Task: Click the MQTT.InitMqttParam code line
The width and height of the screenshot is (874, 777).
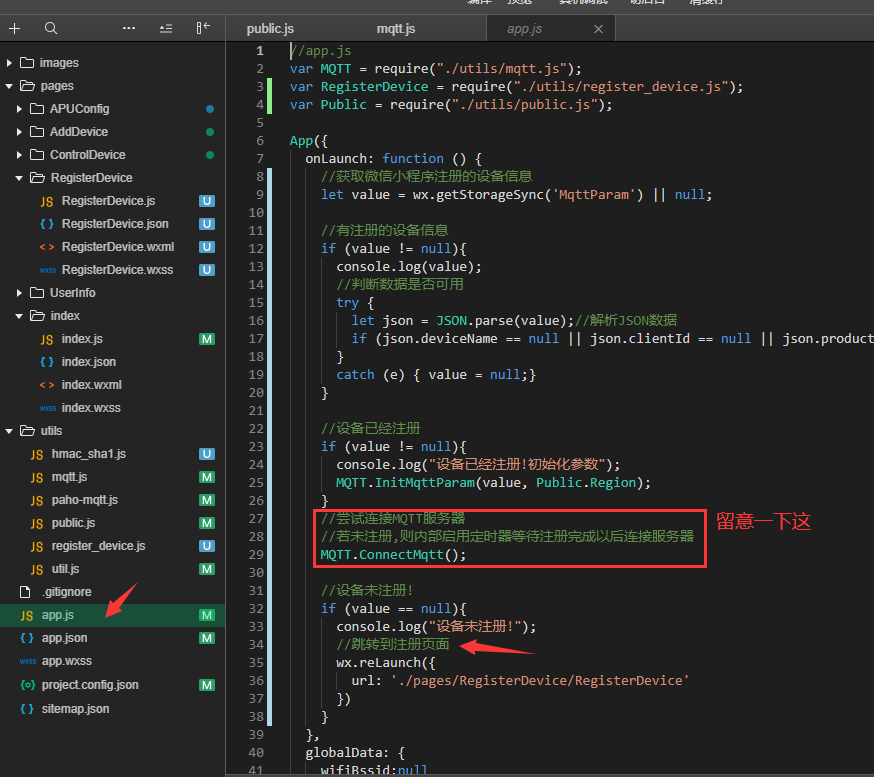Action: 493,483
